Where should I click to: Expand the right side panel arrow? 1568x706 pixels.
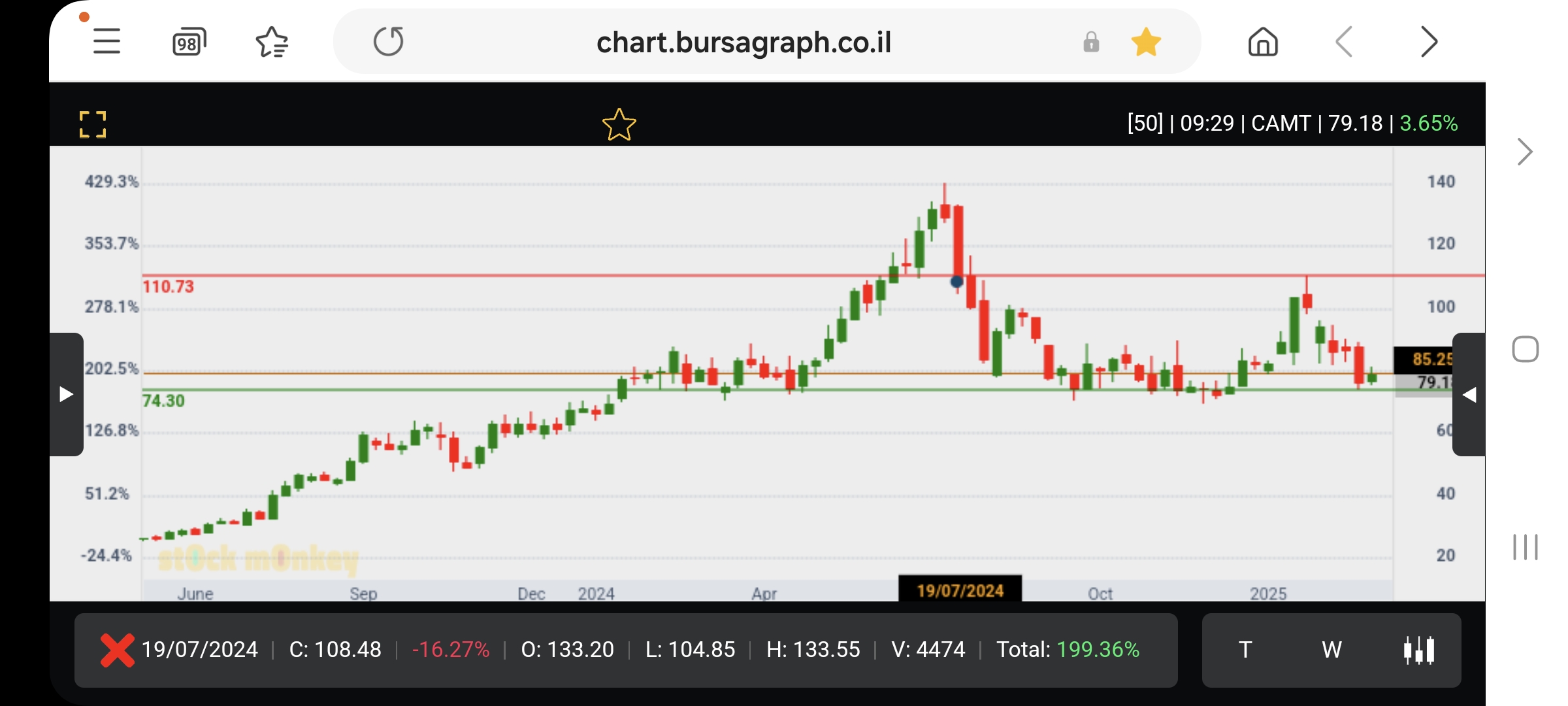click(x=1469, y=394)
